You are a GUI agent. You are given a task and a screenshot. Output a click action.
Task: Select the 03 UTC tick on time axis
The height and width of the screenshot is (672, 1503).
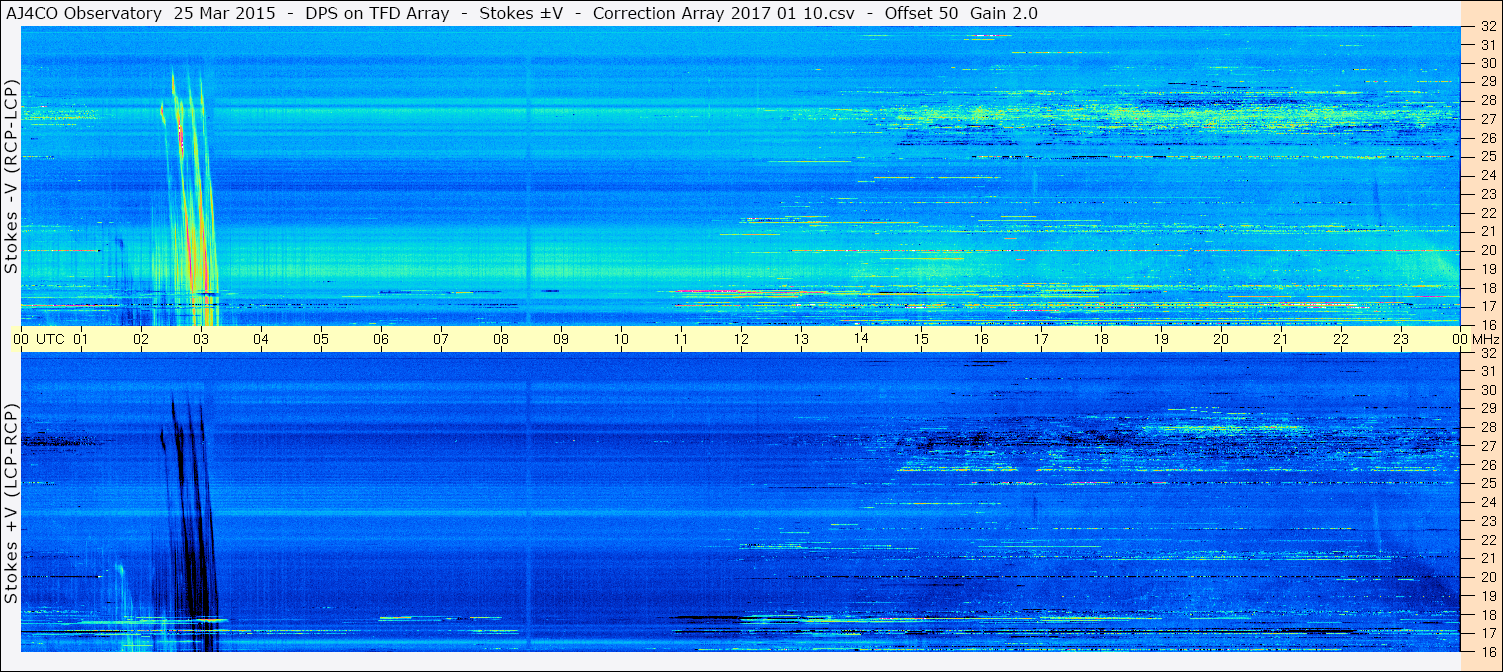pyautogui.click(x=201, y=339)
